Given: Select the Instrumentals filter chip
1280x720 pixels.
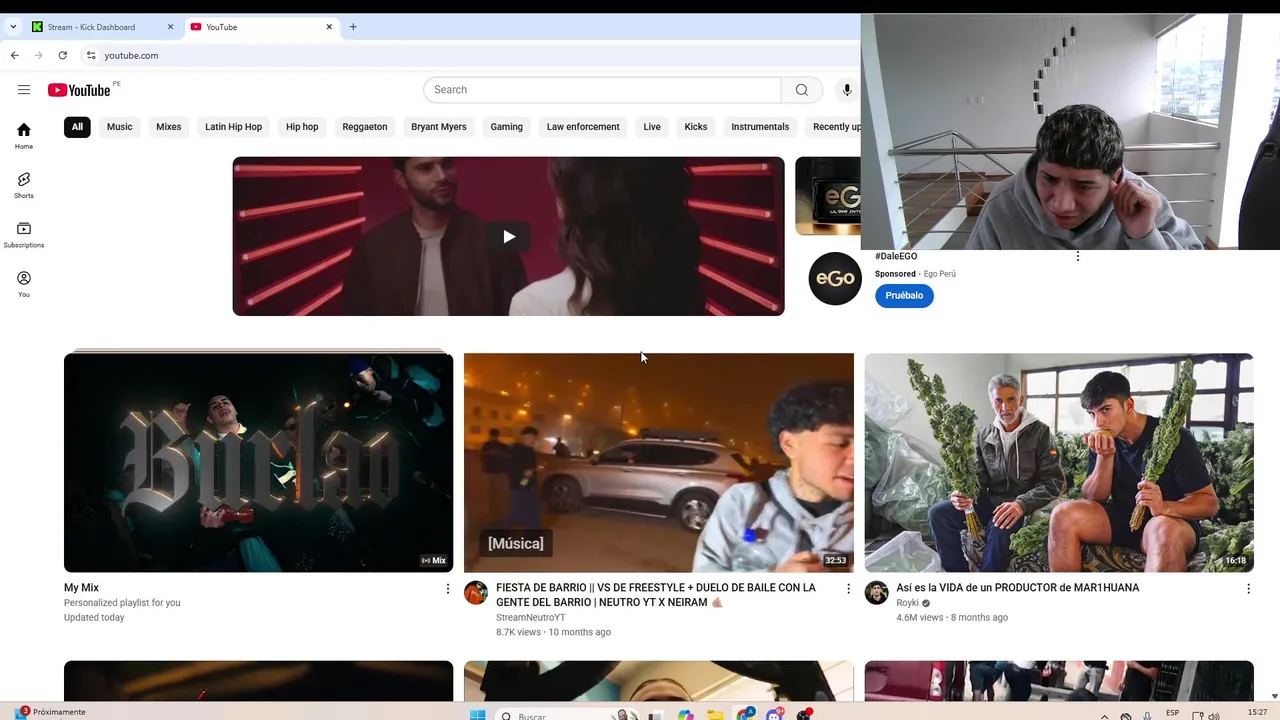Looking at the screenshot, I should pos(760,127).
